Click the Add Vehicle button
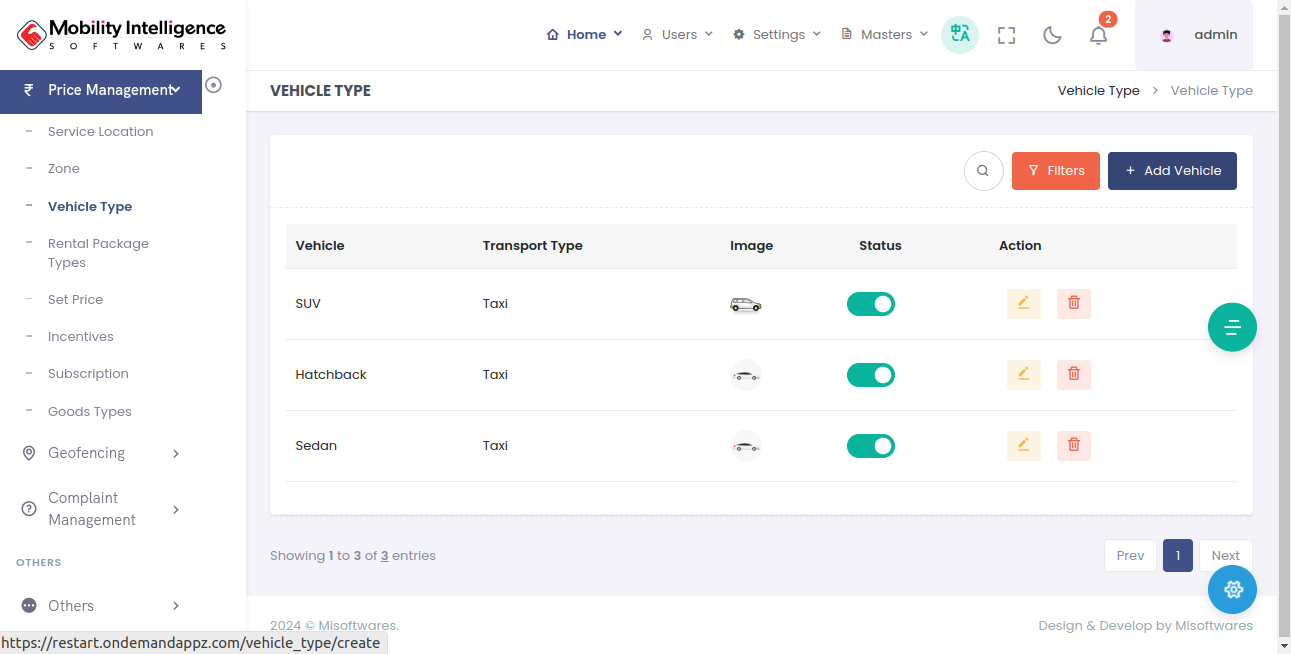 click(1172, 171)
